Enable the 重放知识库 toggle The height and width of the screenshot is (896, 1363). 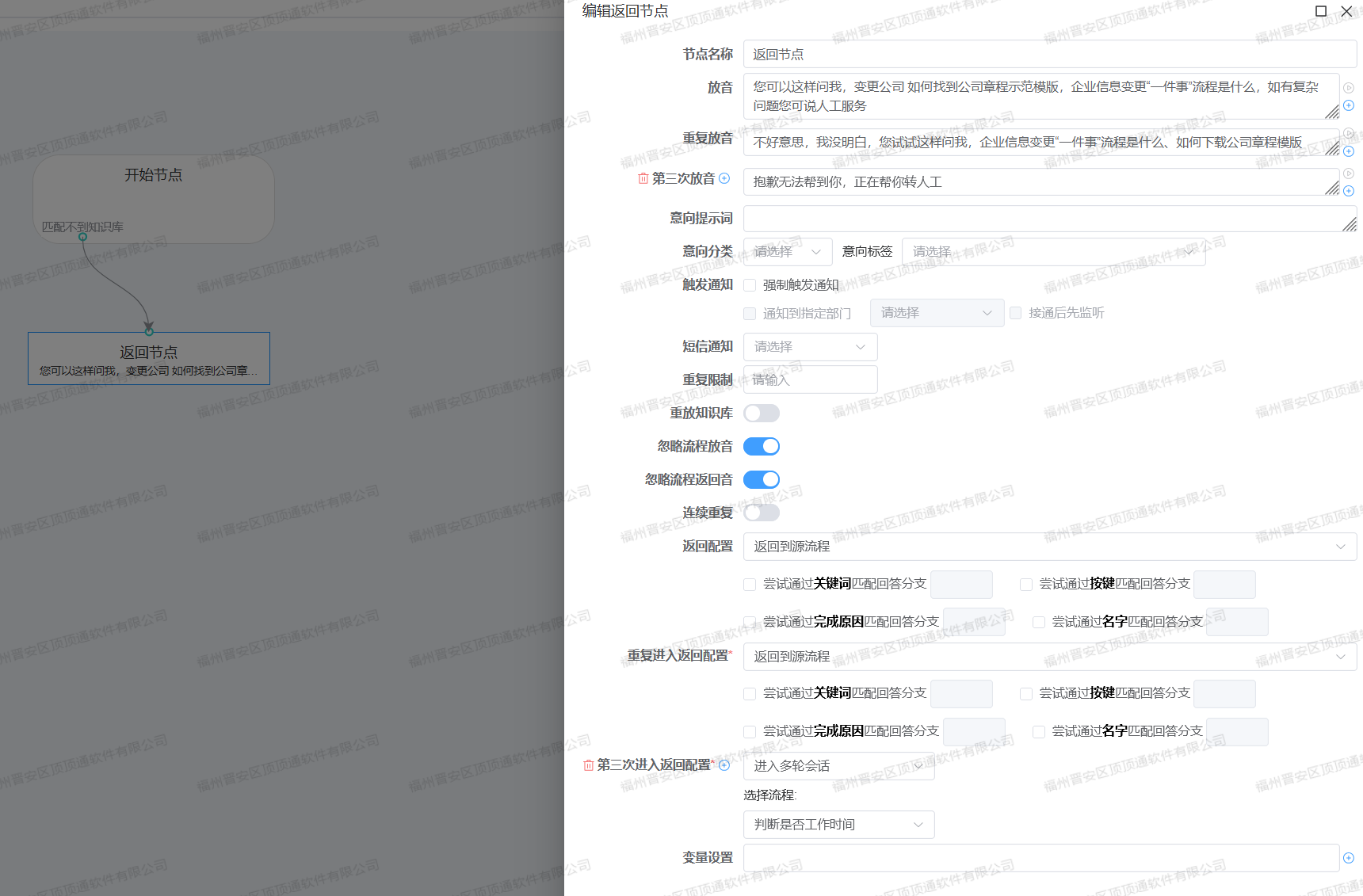761,413
